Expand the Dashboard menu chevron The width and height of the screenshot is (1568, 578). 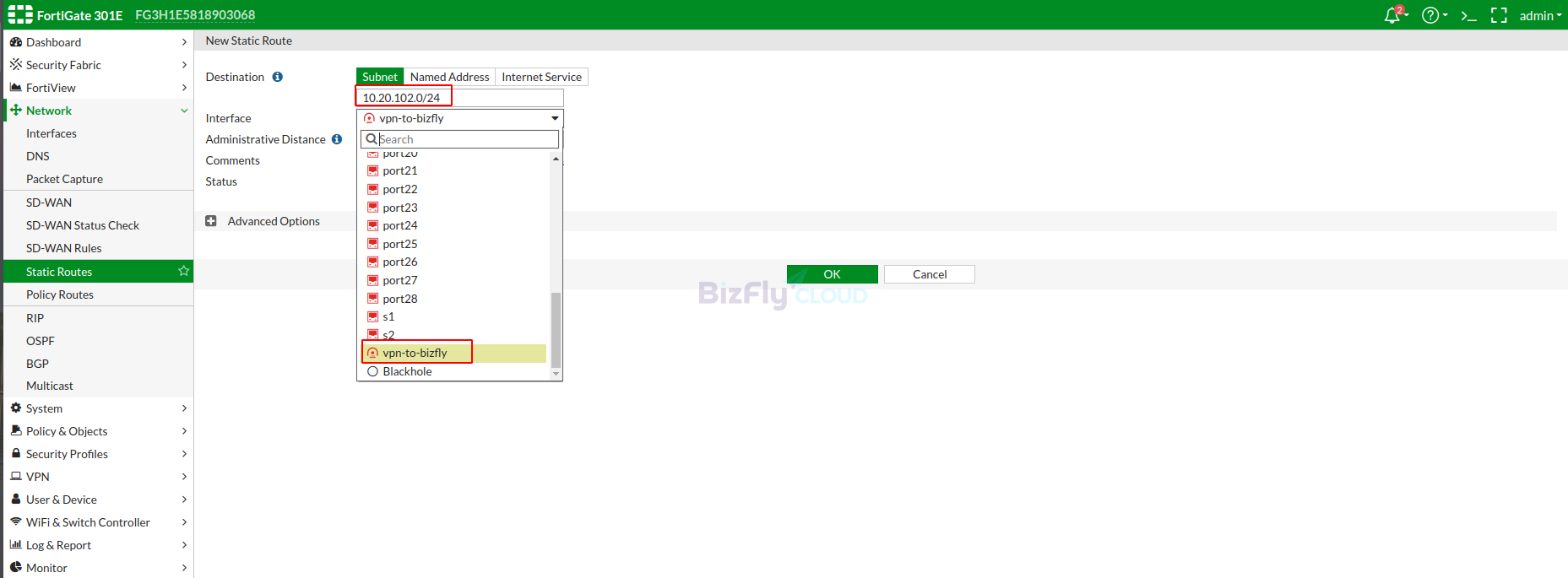(x=184, y=42)
